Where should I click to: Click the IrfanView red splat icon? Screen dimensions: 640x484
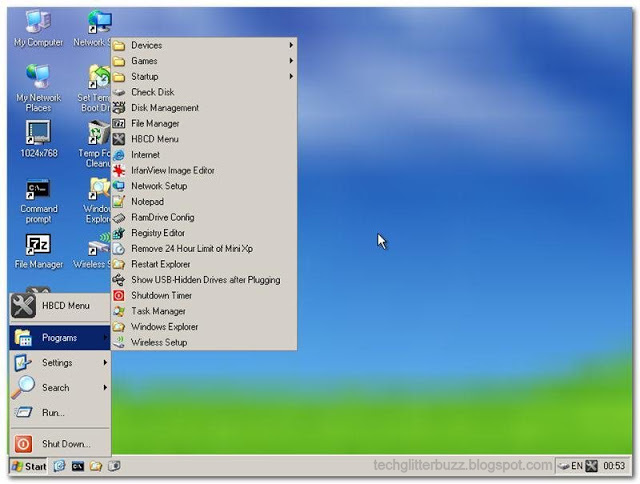pos(119,171)
